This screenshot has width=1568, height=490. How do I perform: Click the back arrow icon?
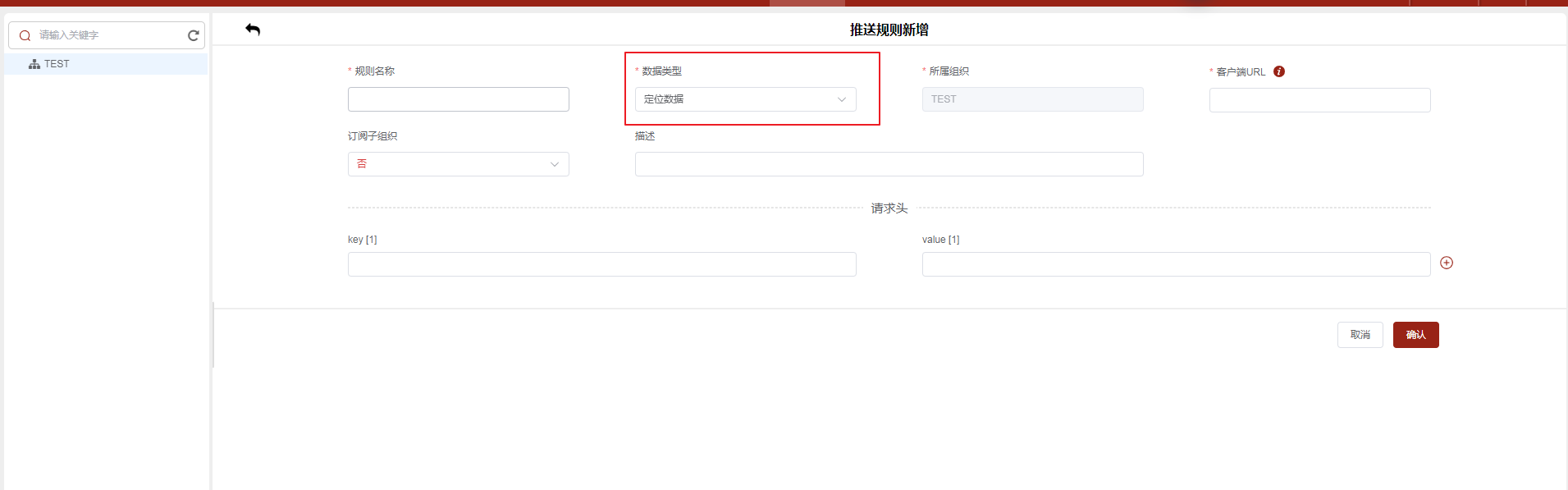[253, 30]
